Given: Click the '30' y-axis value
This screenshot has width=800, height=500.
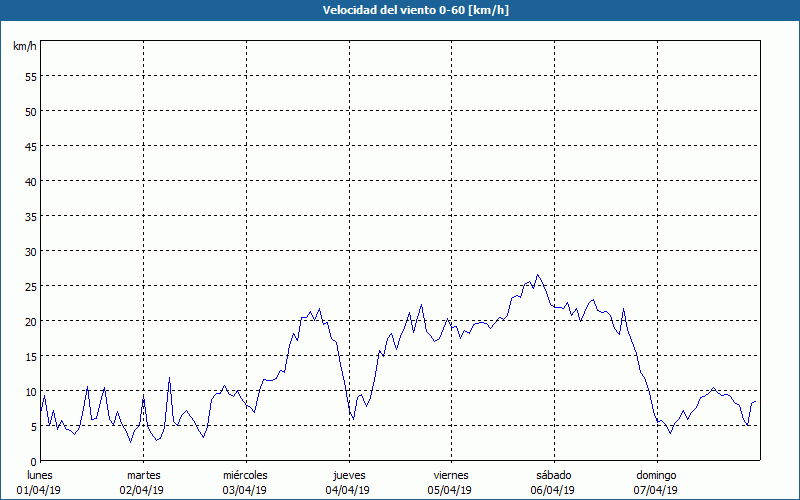Looking at the screenshot, I should pos(31,252).
